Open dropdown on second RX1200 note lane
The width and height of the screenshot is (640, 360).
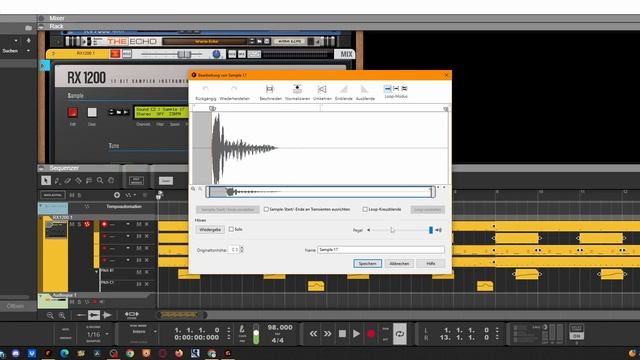128,236
